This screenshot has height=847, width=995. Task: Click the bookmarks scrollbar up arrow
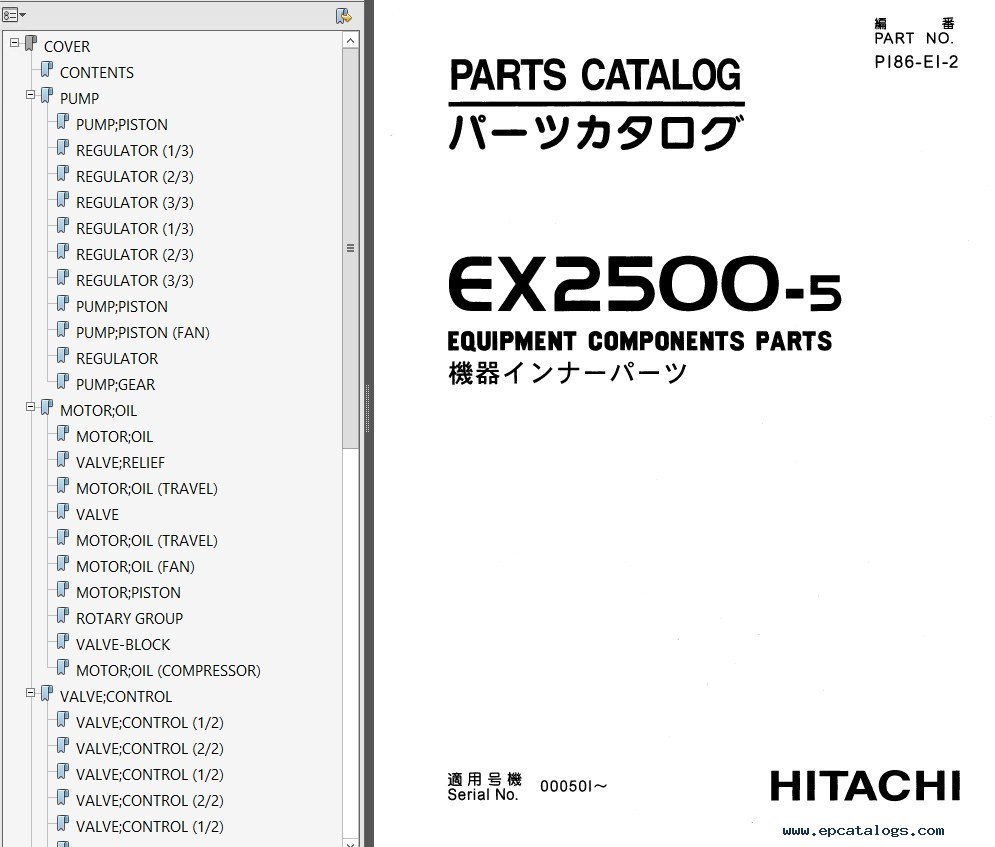[x=350, y=41]
